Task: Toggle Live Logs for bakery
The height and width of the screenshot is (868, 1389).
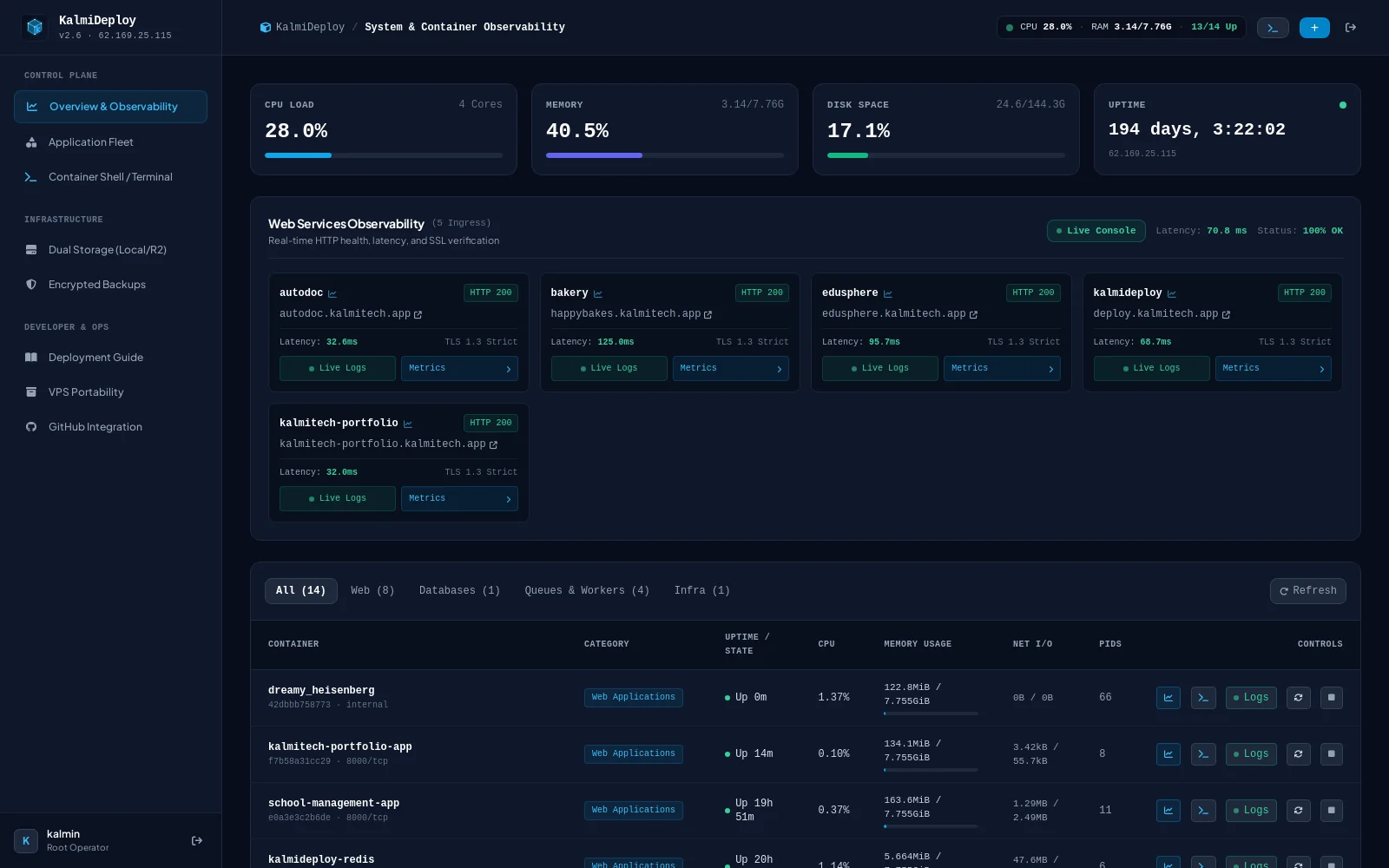Action: coord(609,368)
